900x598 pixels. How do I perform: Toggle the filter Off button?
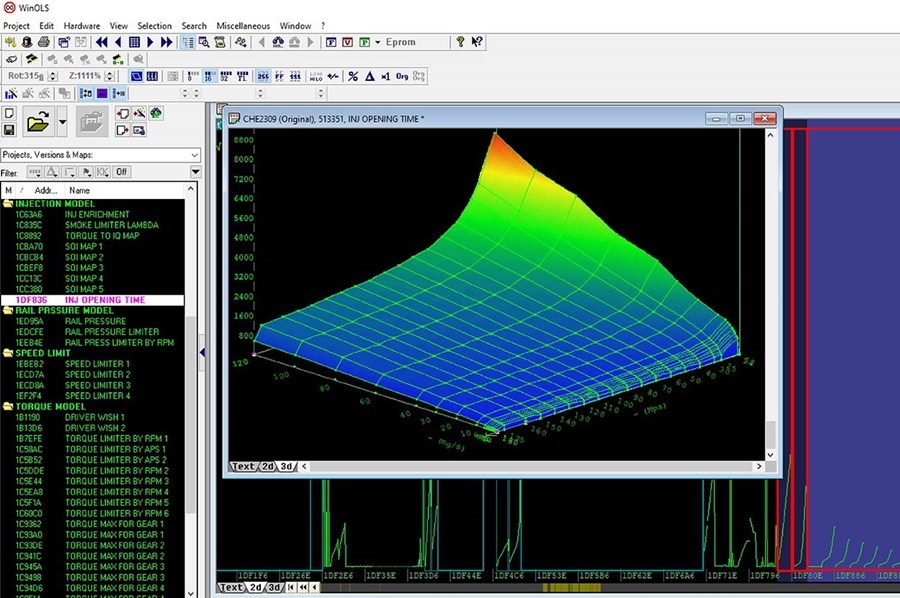121,172
